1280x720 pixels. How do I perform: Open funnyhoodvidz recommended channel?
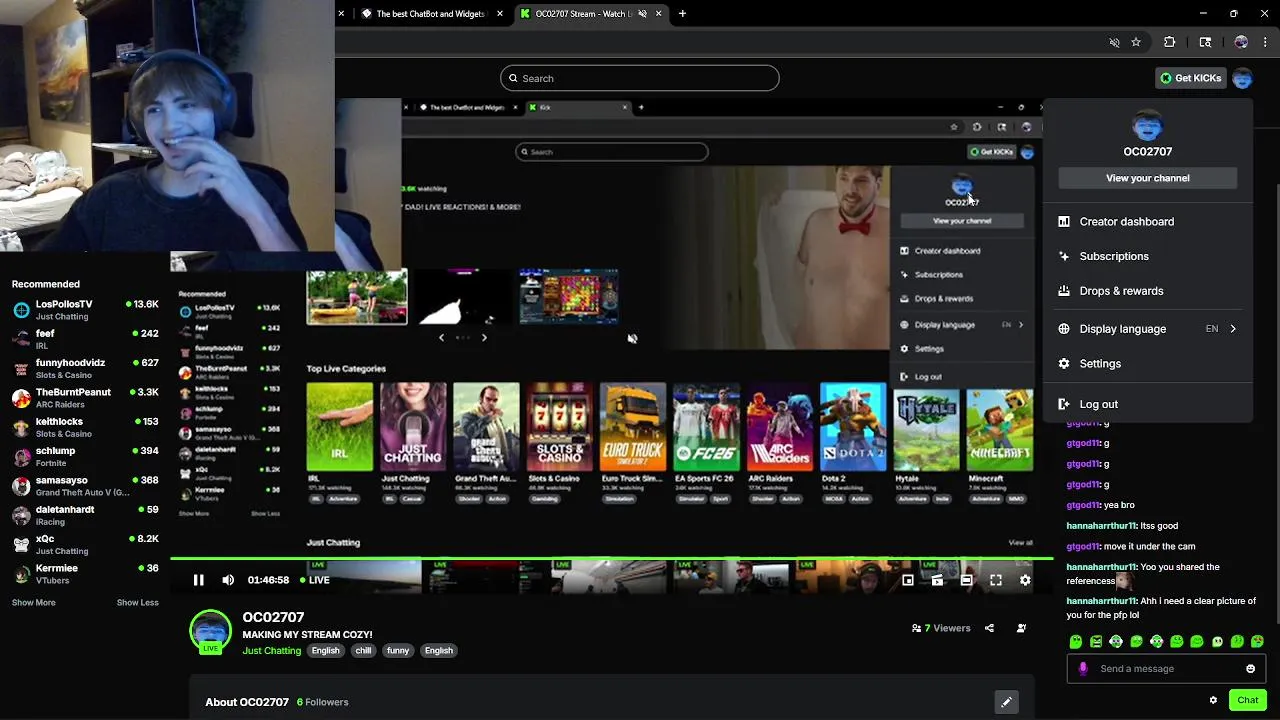[85, 368]
